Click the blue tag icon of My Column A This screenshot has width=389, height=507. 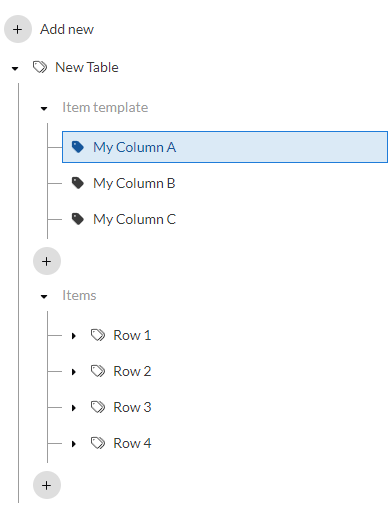coord(78,147)
